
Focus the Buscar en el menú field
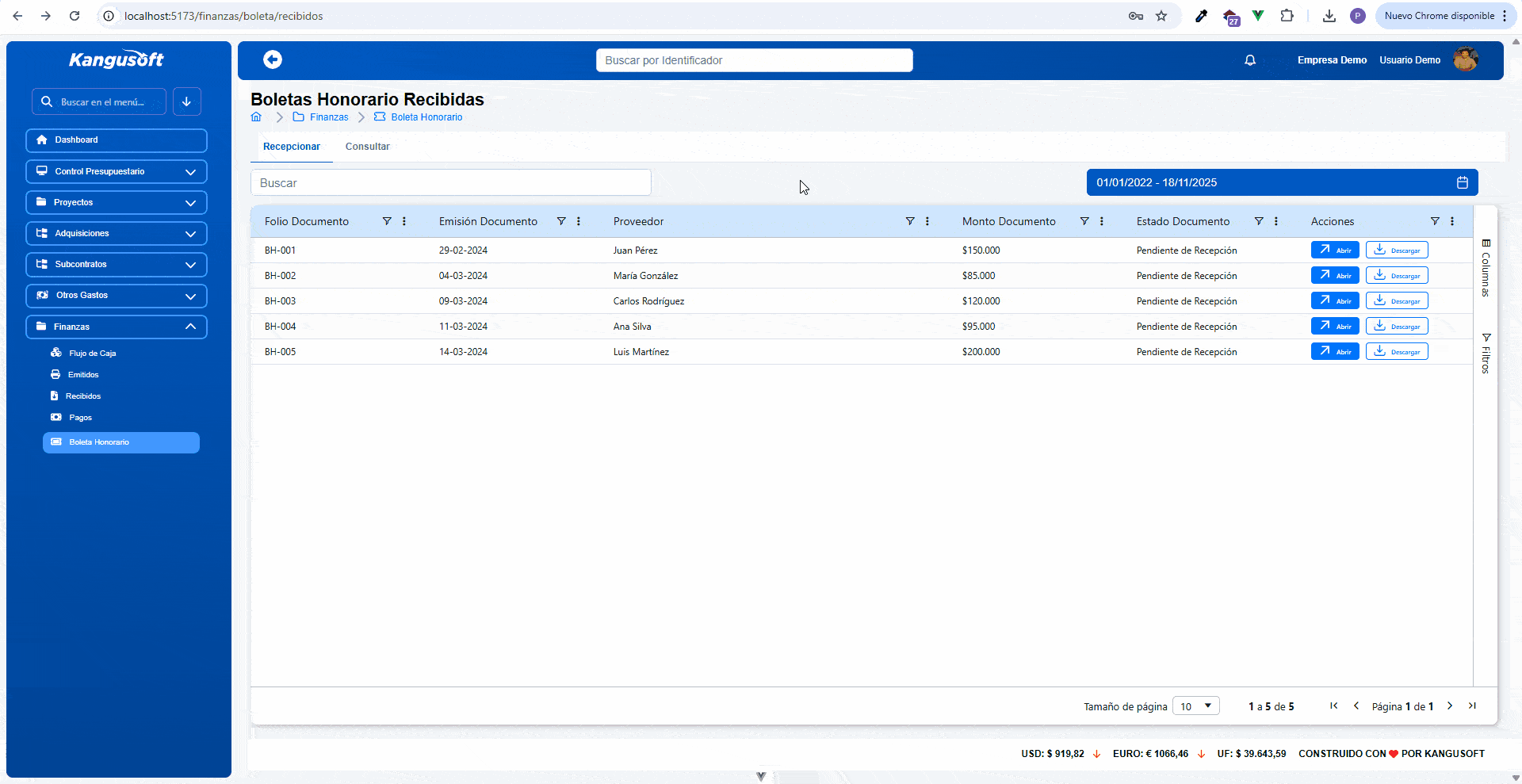(99, 101)
